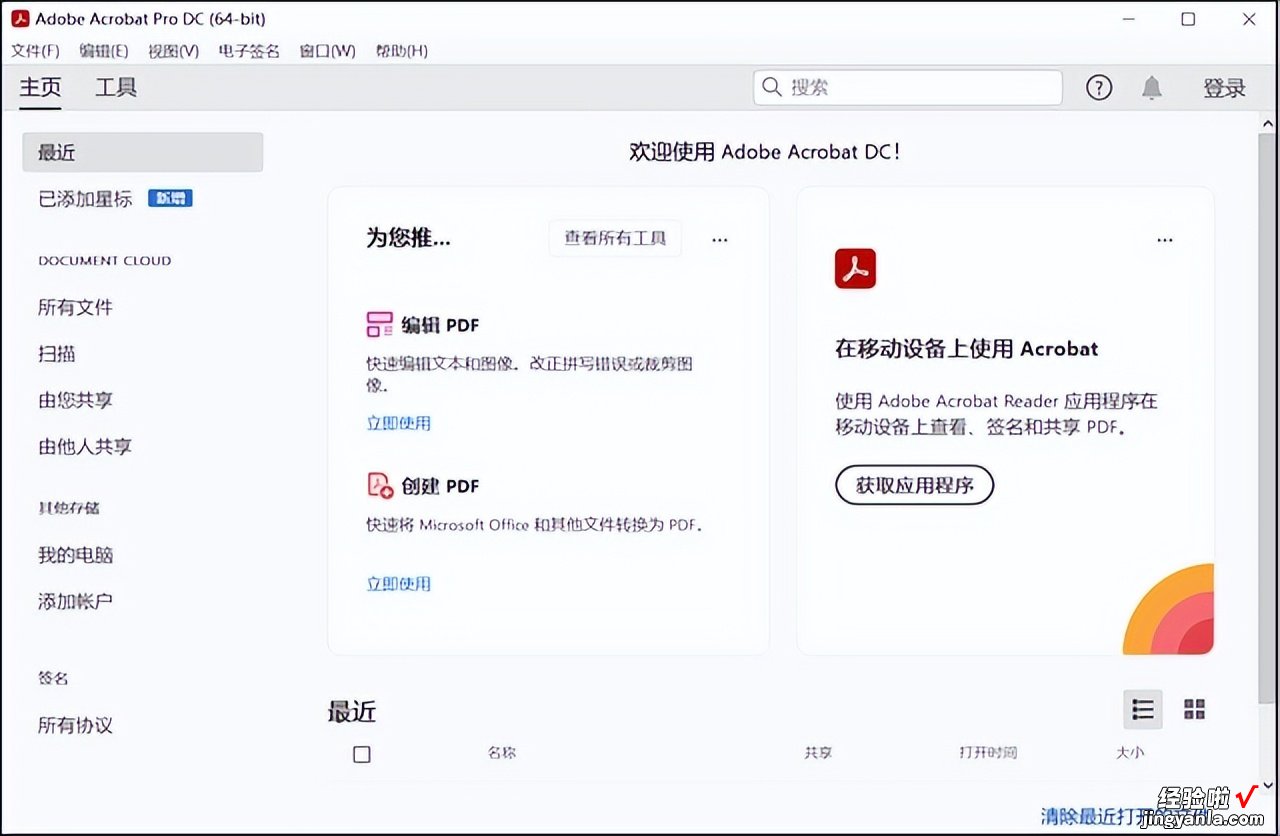Select 最近 in the sidebar

click(143, 152)
